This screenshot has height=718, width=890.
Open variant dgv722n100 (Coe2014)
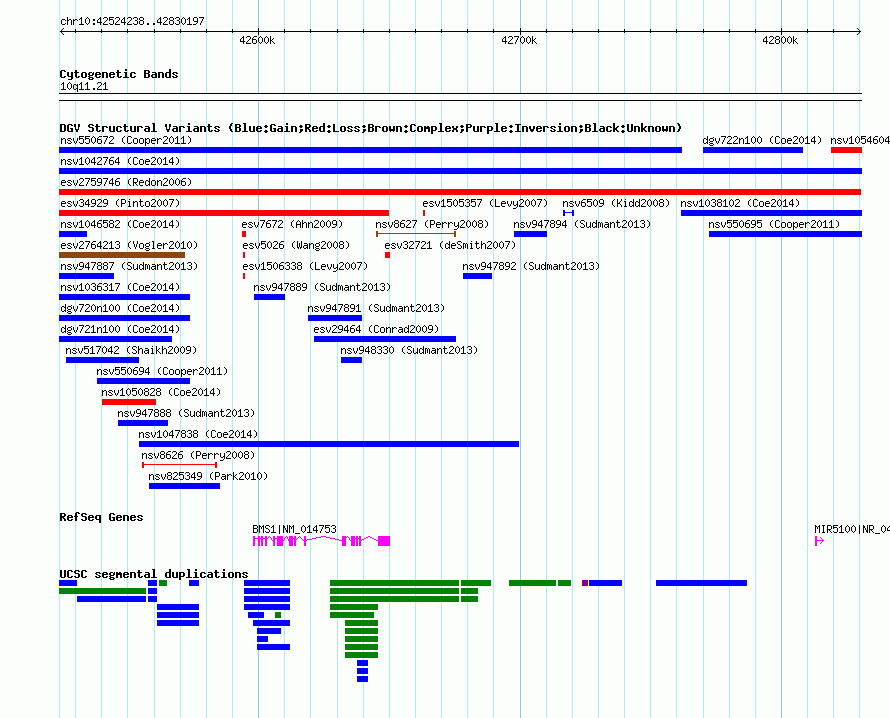(x=753, y=150)
